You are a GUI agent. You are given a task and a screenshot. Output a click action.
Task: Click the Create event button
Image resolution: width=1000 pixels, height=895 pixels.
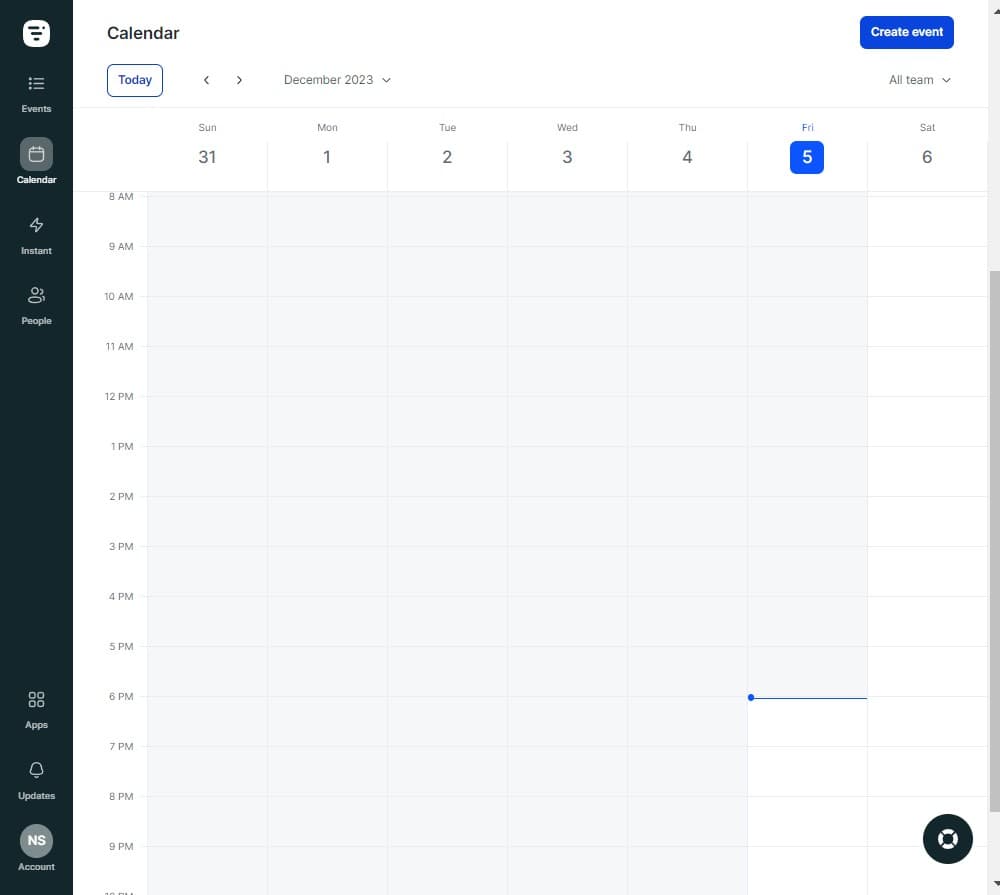click(906, 32)
